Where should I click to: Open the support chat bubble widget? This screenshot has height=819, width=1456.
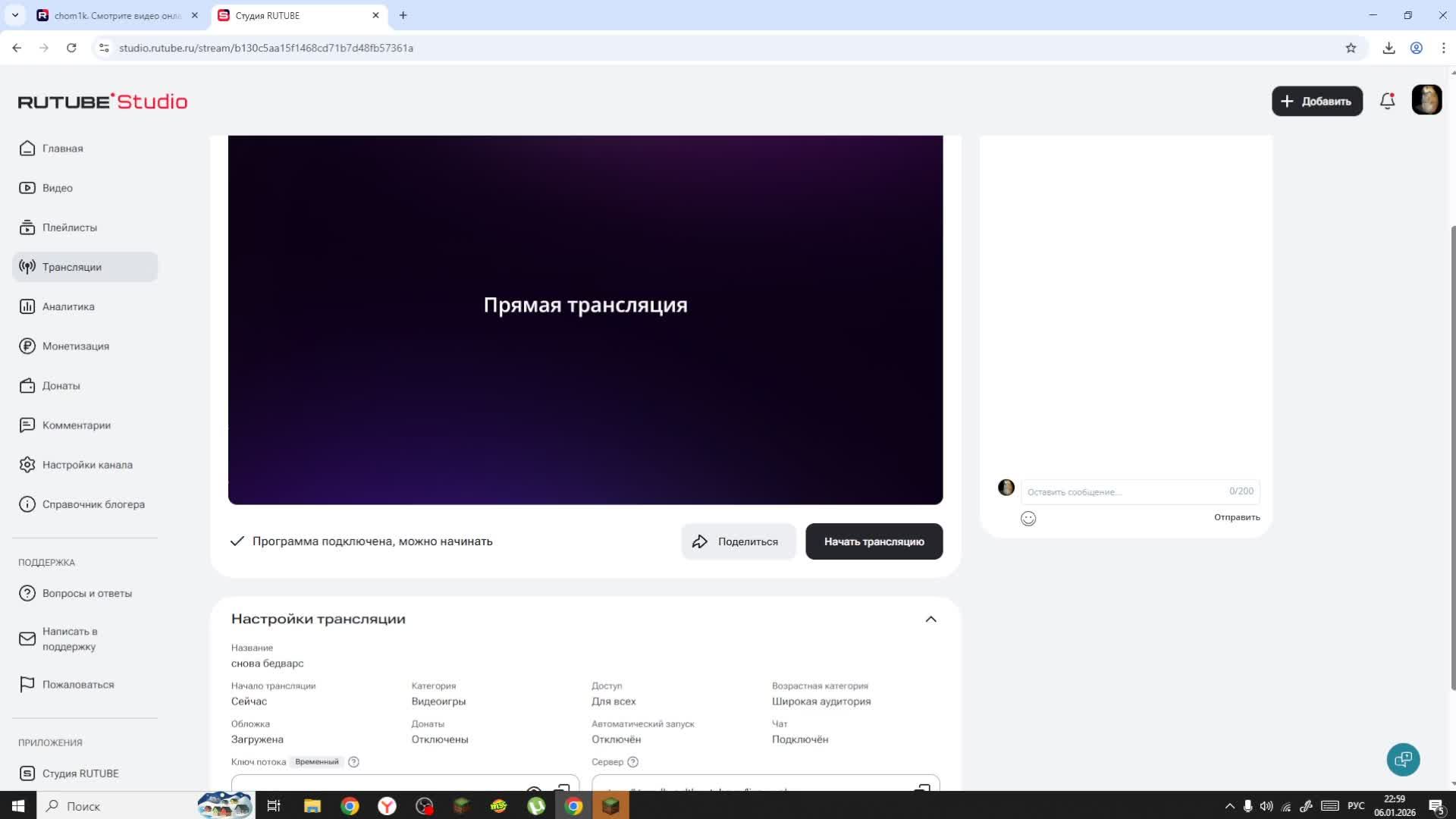click(1403, 759)
